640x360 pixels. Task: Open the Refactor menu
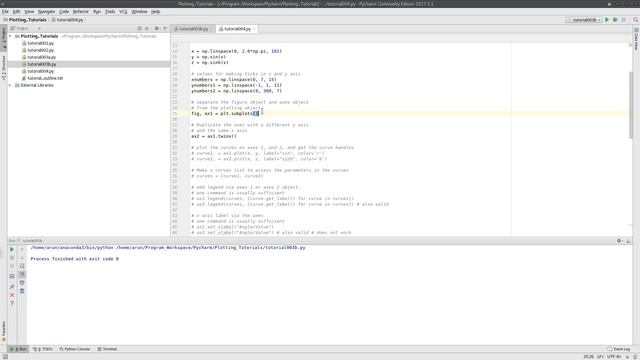pos(80,12)
